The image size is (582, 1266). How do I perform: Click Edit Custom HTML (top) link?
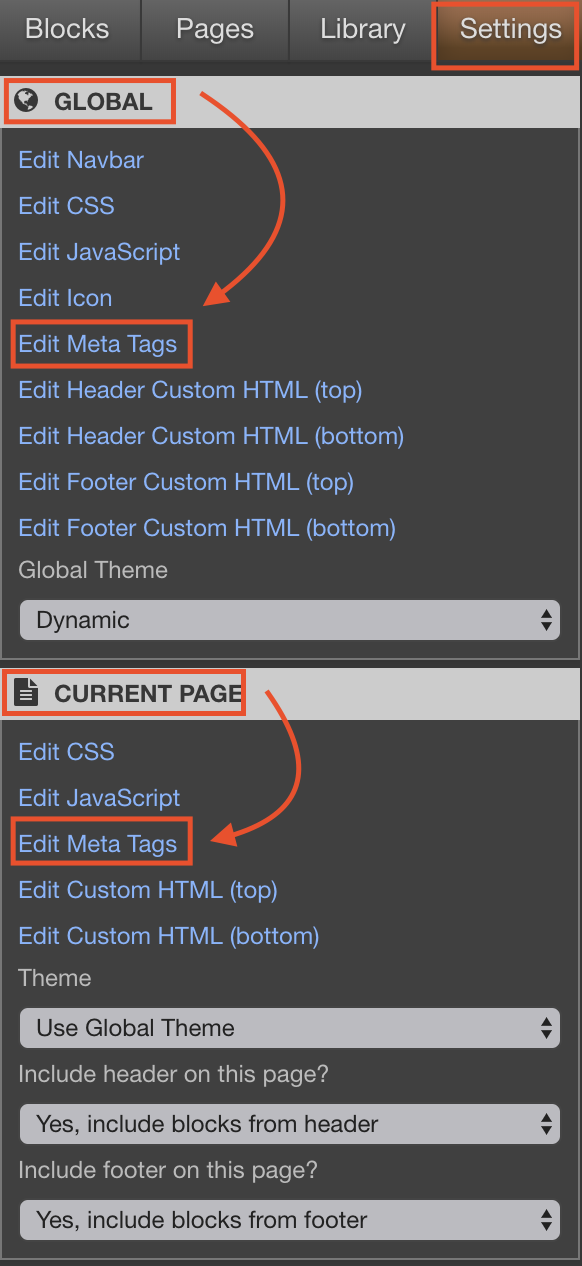click(148, 890)
